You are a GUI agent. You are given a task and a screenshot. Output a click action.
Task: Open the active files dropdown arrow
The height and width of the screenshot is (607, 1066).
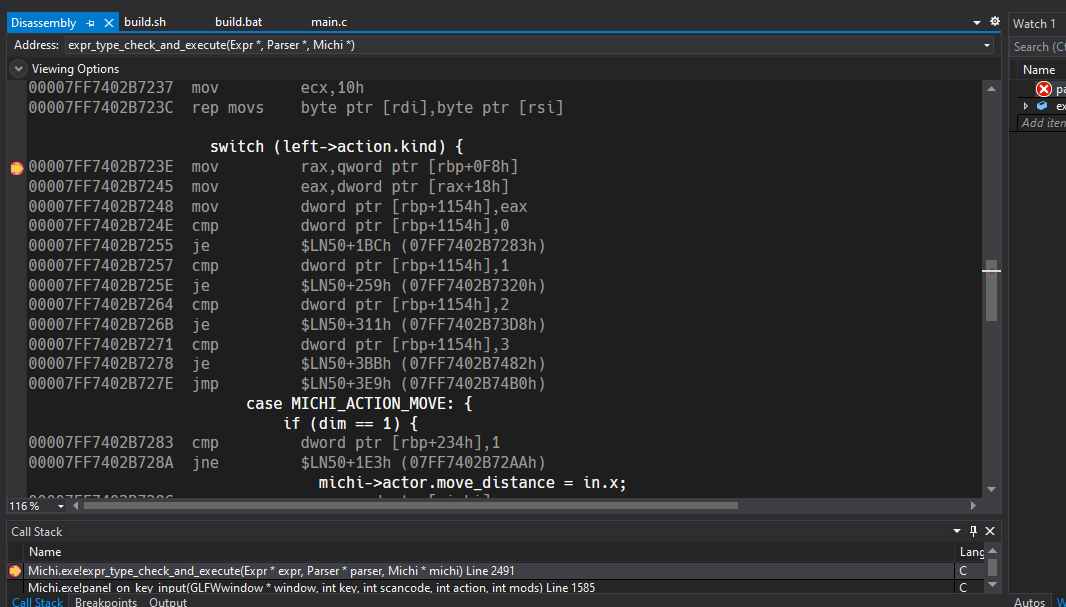[977, 22]
